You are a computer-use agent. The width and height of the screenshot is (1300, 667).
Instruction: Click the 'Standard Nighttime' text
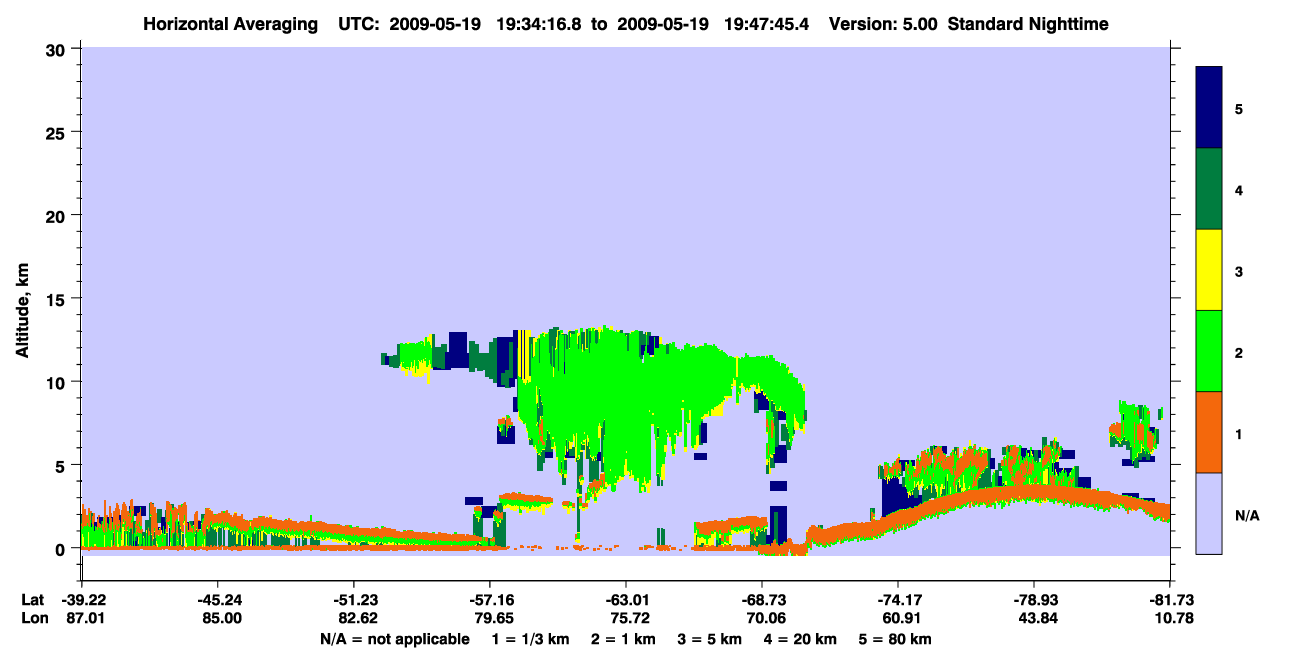(x=1028, y=23)
